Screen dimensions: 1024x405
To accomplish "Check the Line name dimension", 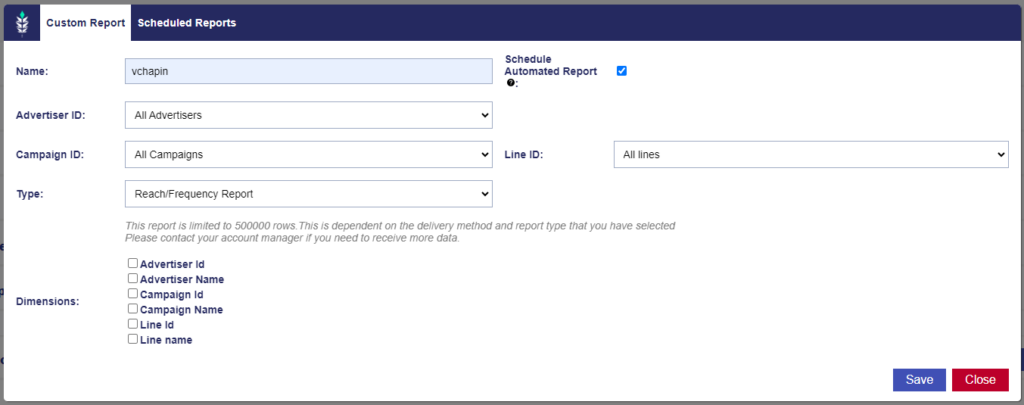I will pyautogui.click(x=133, y=339).
